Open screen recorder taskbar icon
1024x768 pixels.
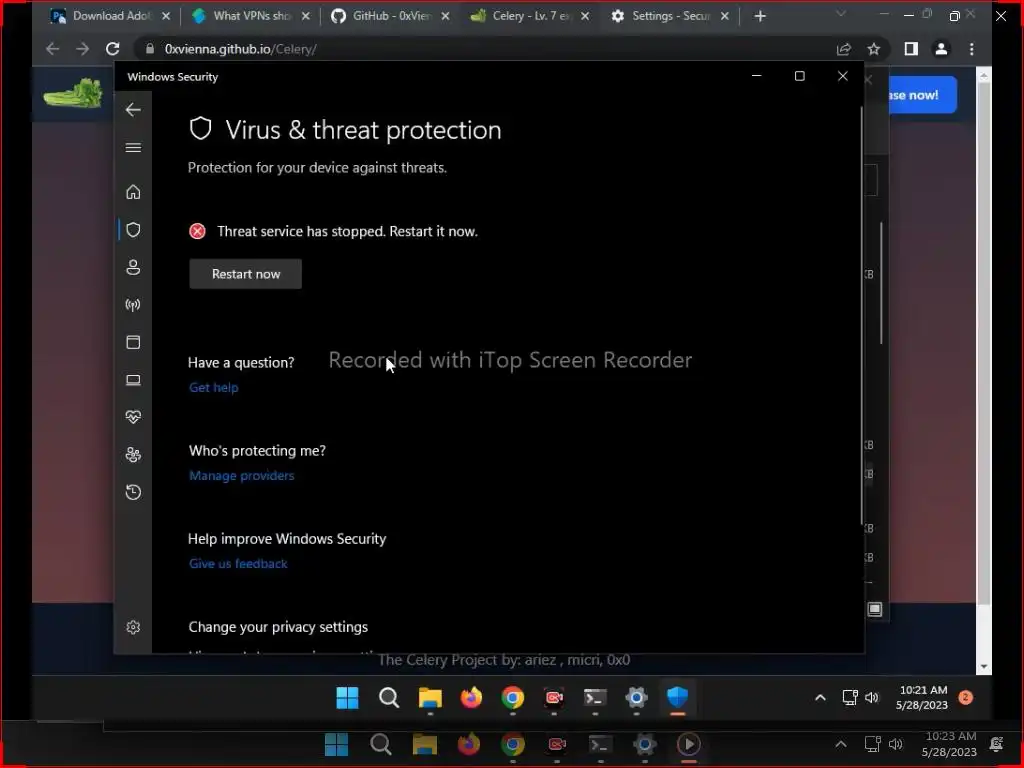coord(554,698)
